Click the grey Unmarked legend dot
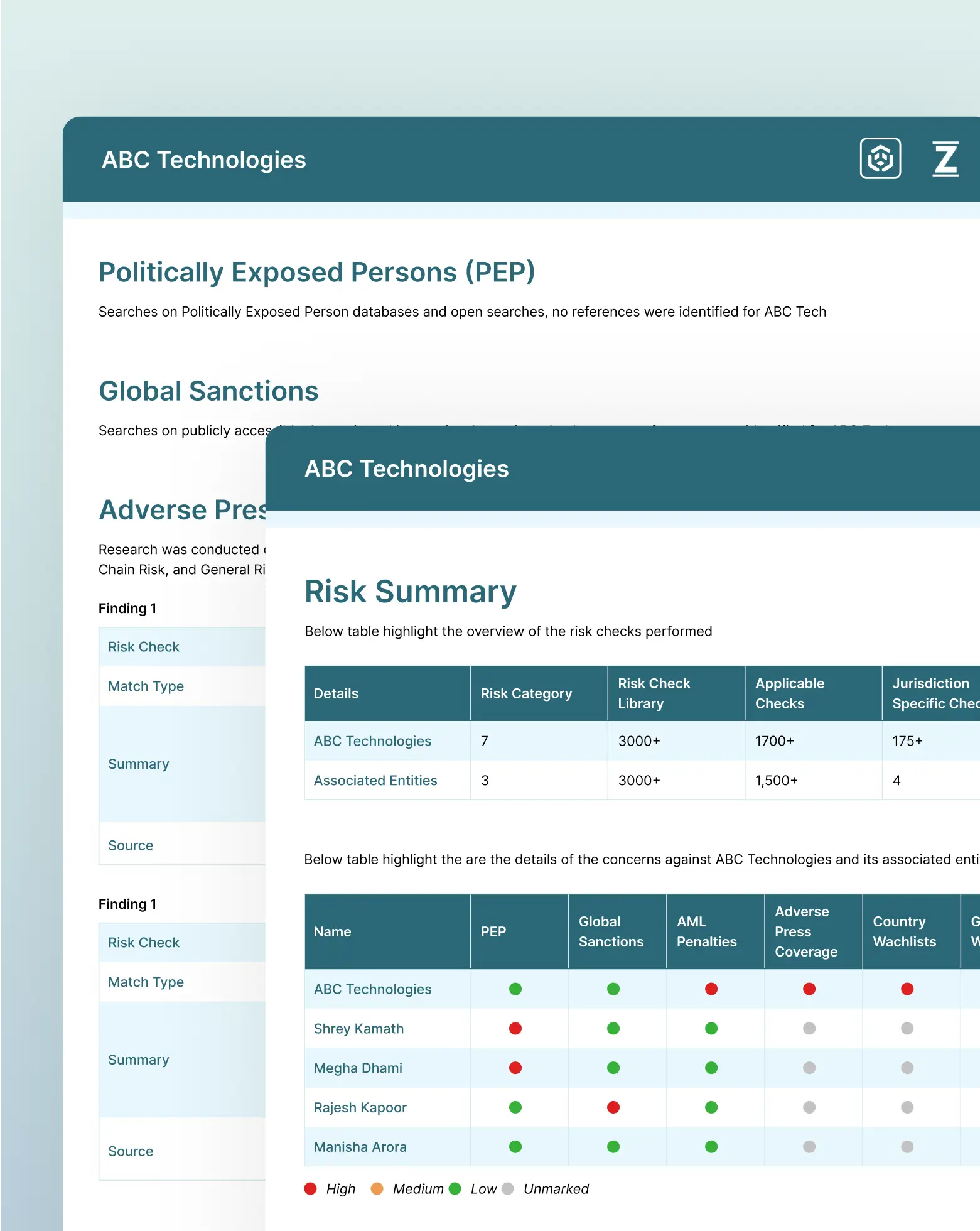980x1231 pixels. [508, 1188]
